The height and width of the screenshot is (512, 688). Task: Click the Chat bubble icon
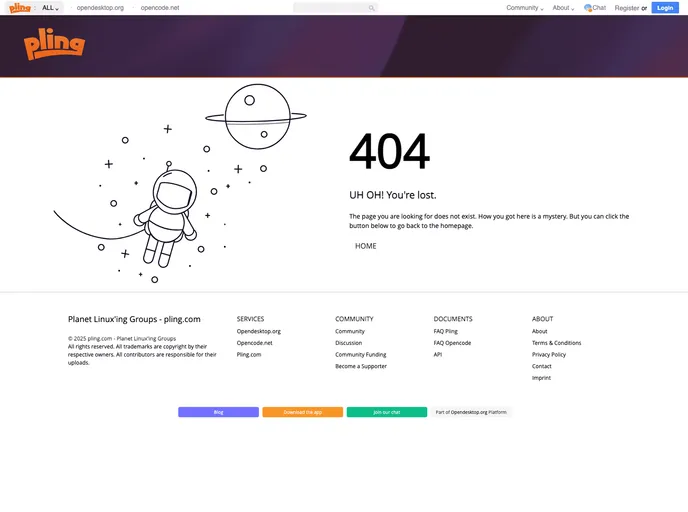[x=588, y=8]
